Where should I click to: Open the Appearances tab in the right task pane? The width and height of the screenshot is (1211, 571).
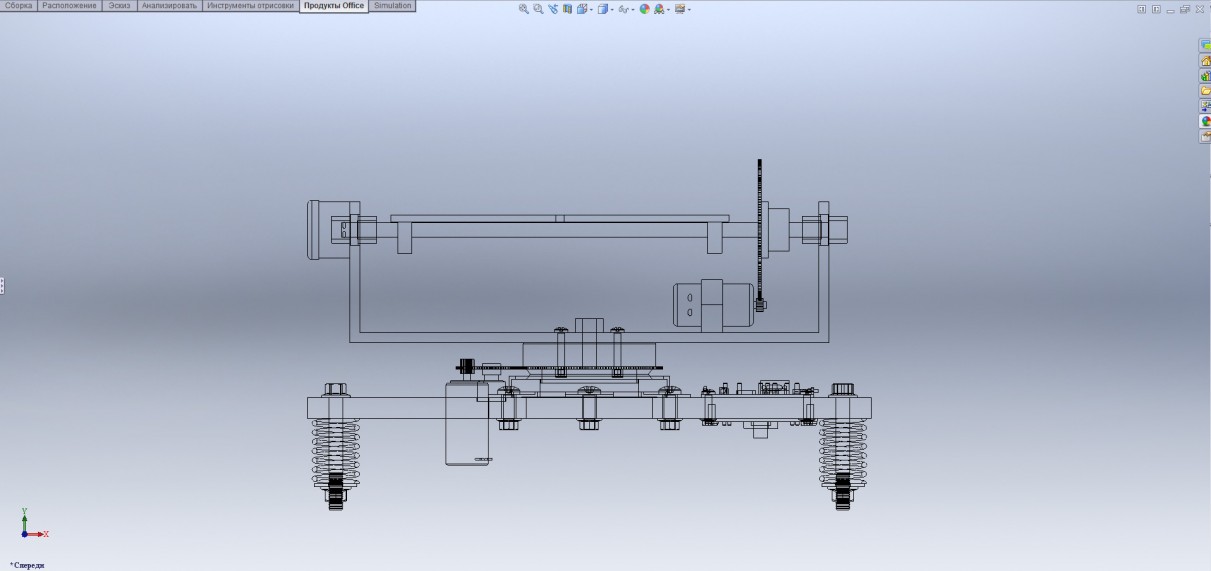pos(1205,121)
